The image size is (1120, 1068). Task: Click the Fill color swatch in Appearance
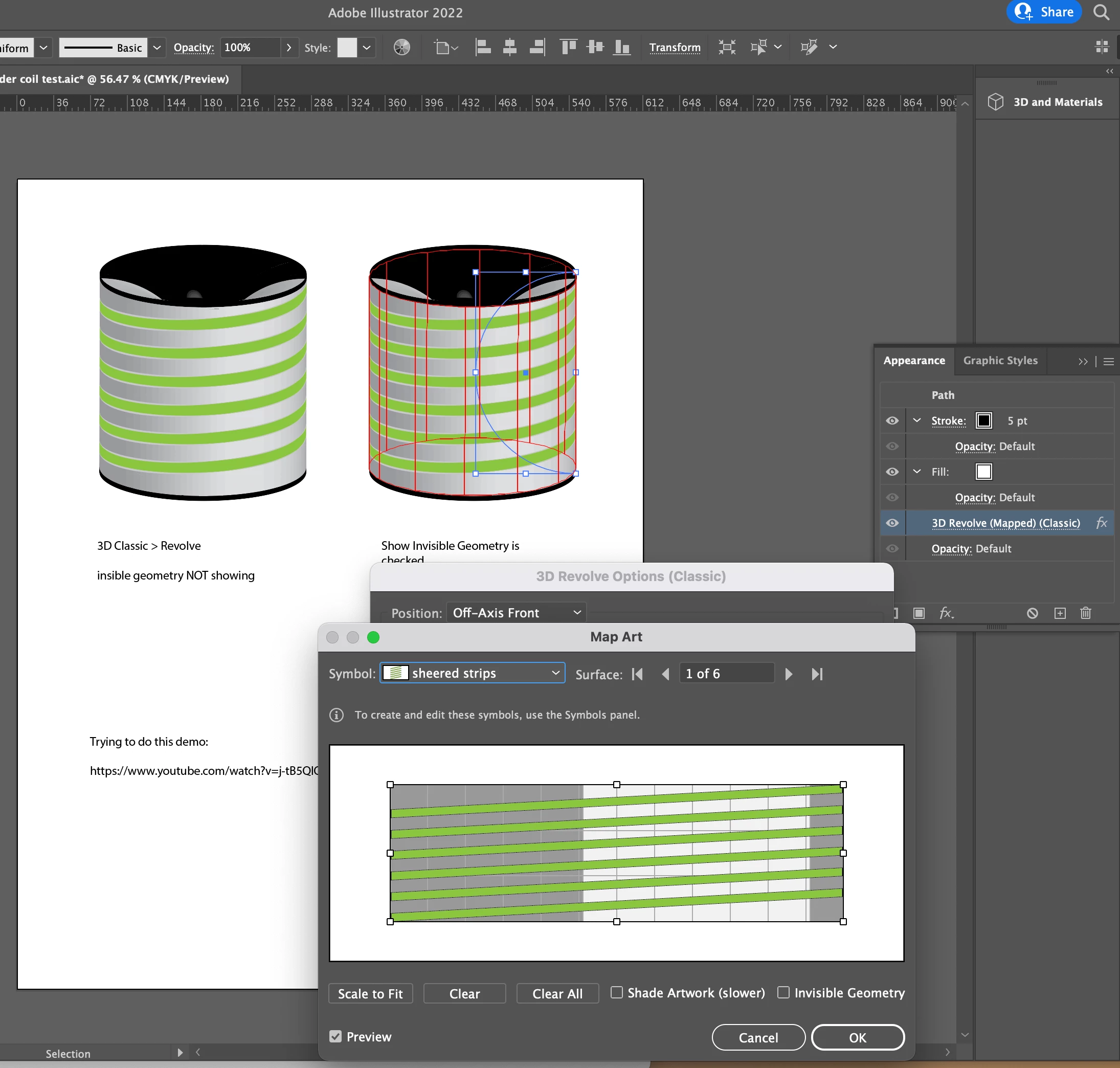[x=983, y=472]
